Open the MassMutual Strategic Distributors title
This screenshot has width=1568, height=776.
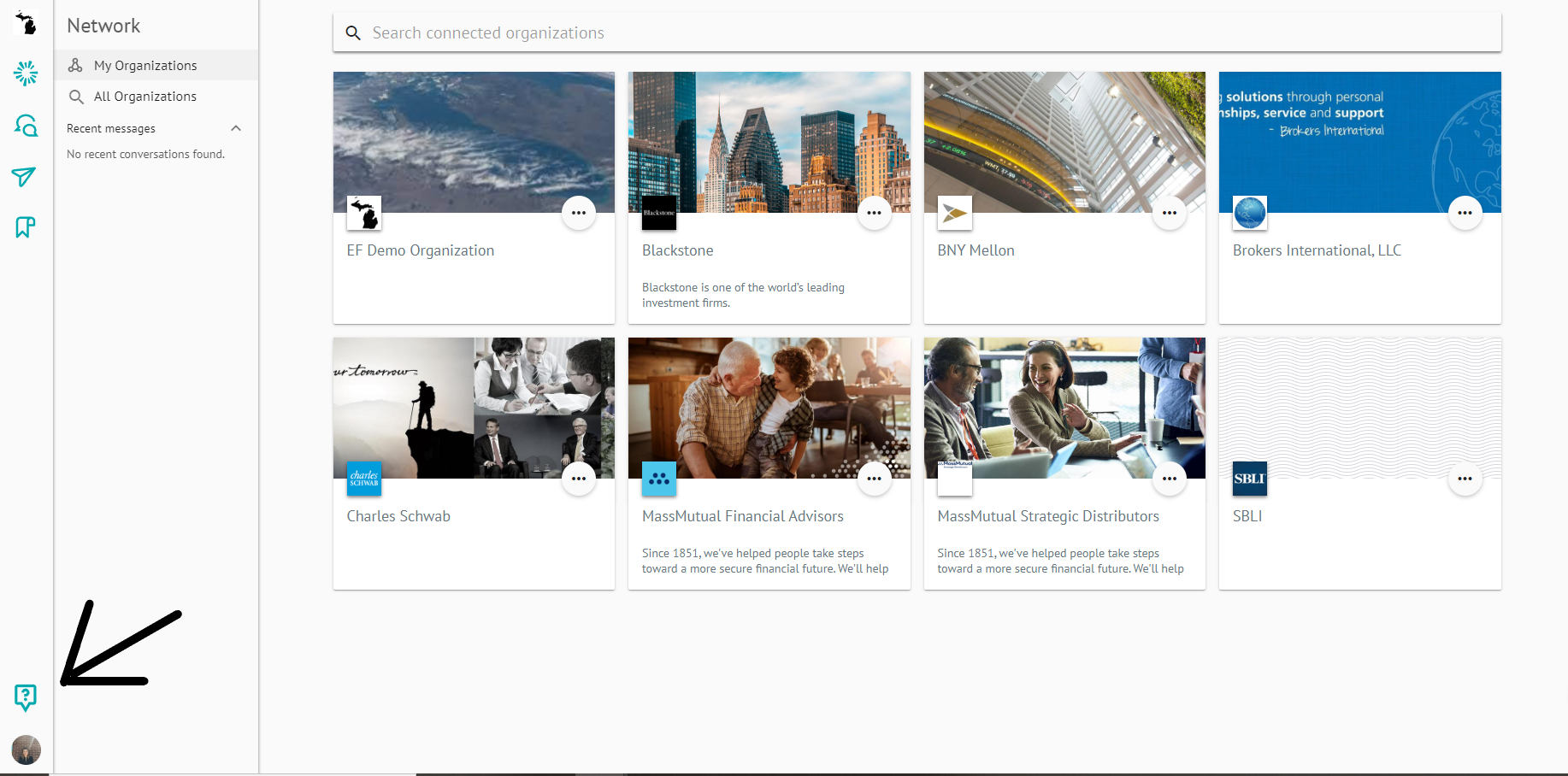1048,516
